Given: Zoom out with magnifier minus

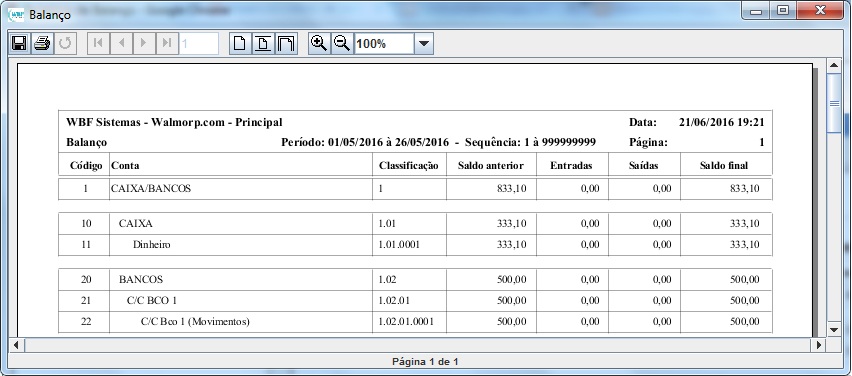Looking at the screenshot, I should pyautogui.click(x=342, y=43).
